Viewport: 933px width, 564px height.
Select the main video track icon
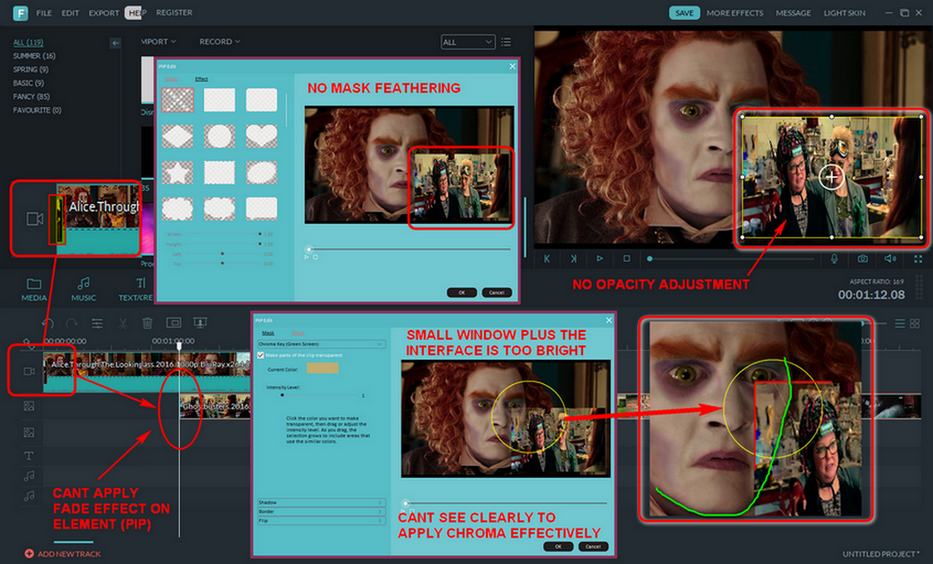pos(29,371)
